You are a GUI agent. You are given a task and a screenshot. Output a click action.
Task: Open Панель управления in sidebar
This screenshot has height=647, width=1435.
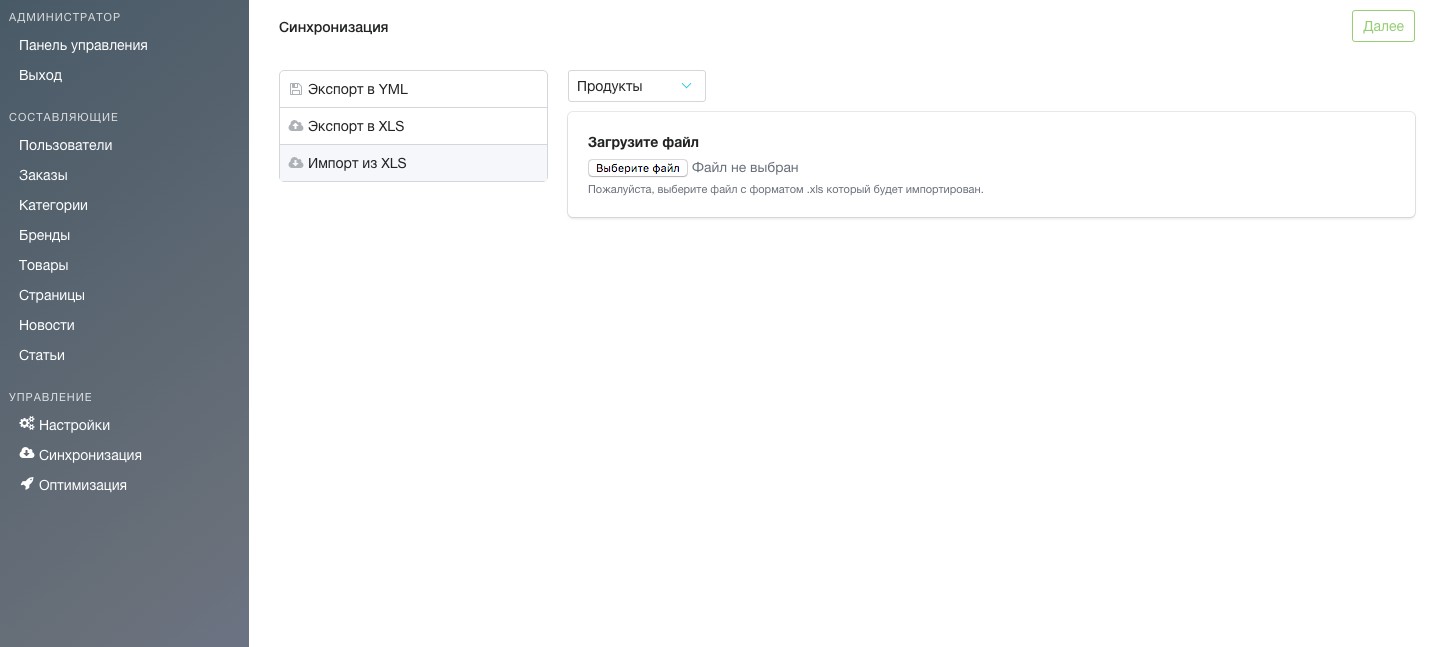tap(83, 45)
